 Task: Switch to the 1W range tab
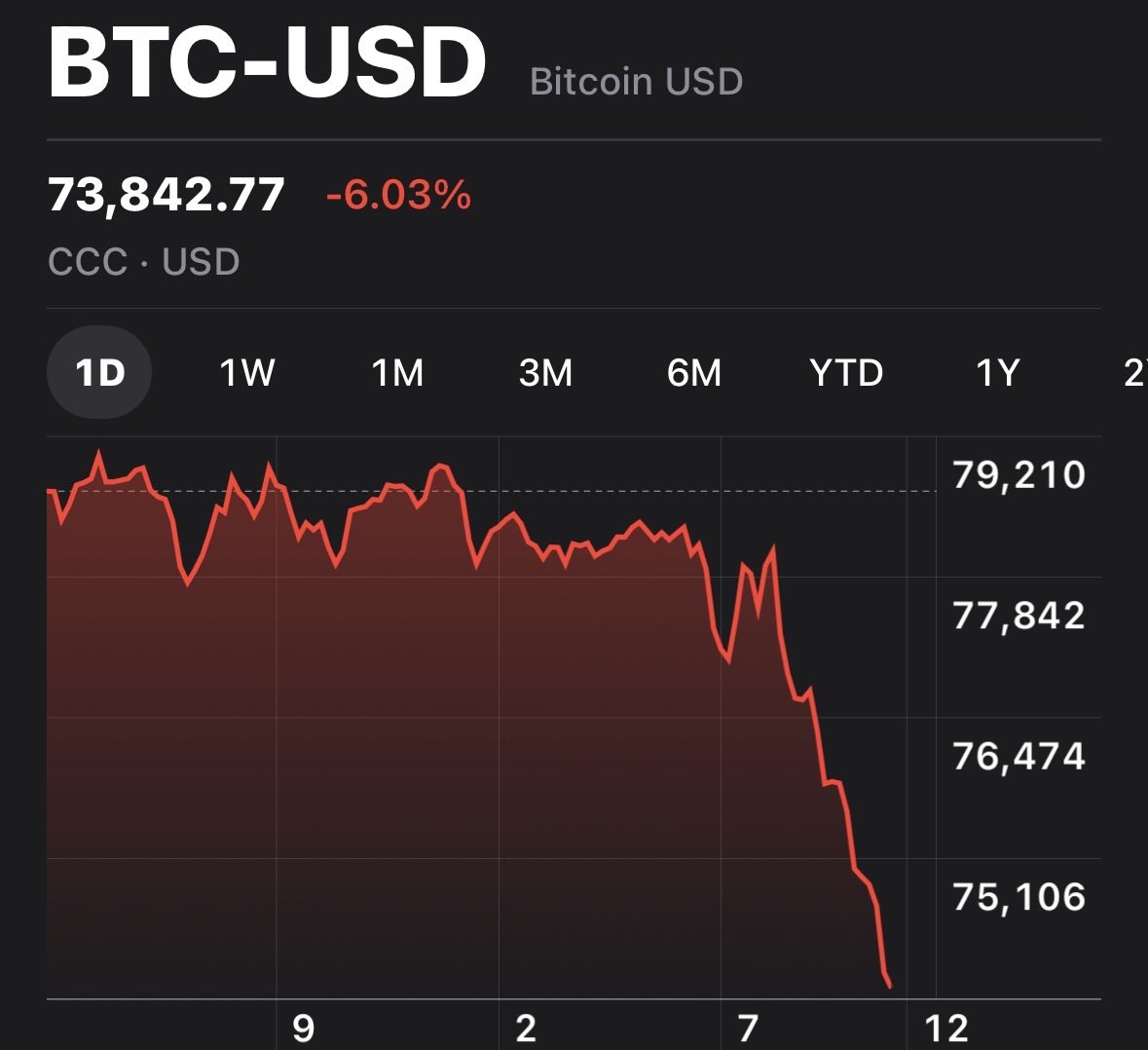(x=247, y=372)
